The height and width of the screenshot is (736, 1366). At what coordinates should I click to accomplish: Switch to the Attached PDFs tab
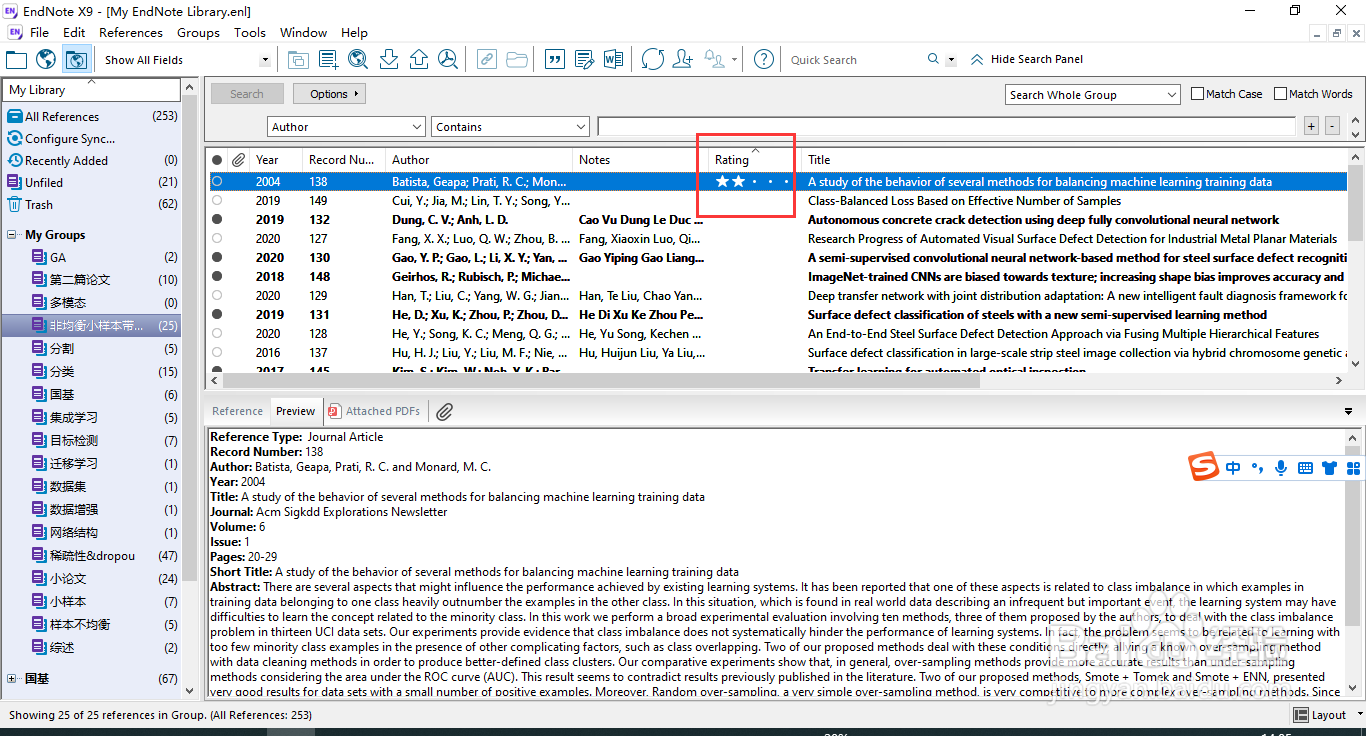(375, 411)
